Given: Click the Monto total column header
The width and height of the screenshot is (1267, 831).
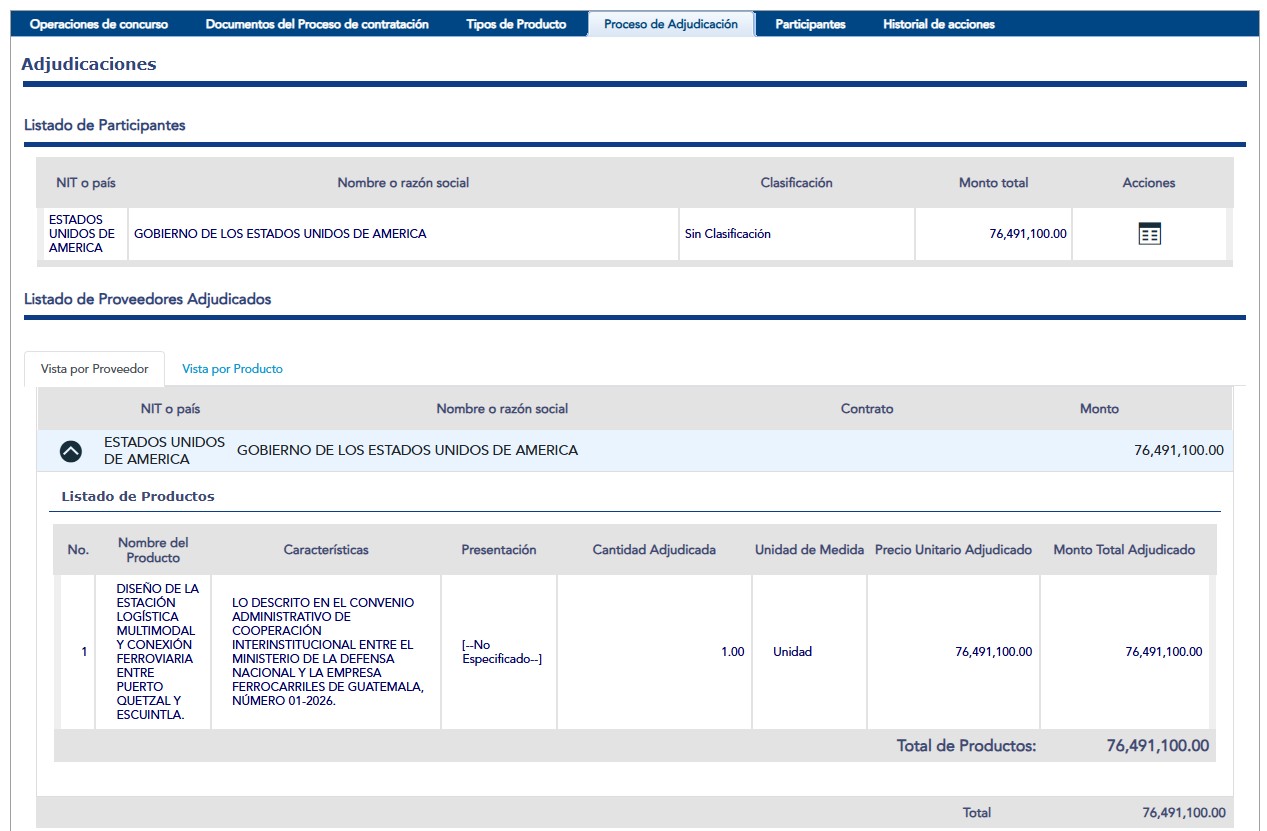Looking at the screenshot, I should (x=993, y=183).
